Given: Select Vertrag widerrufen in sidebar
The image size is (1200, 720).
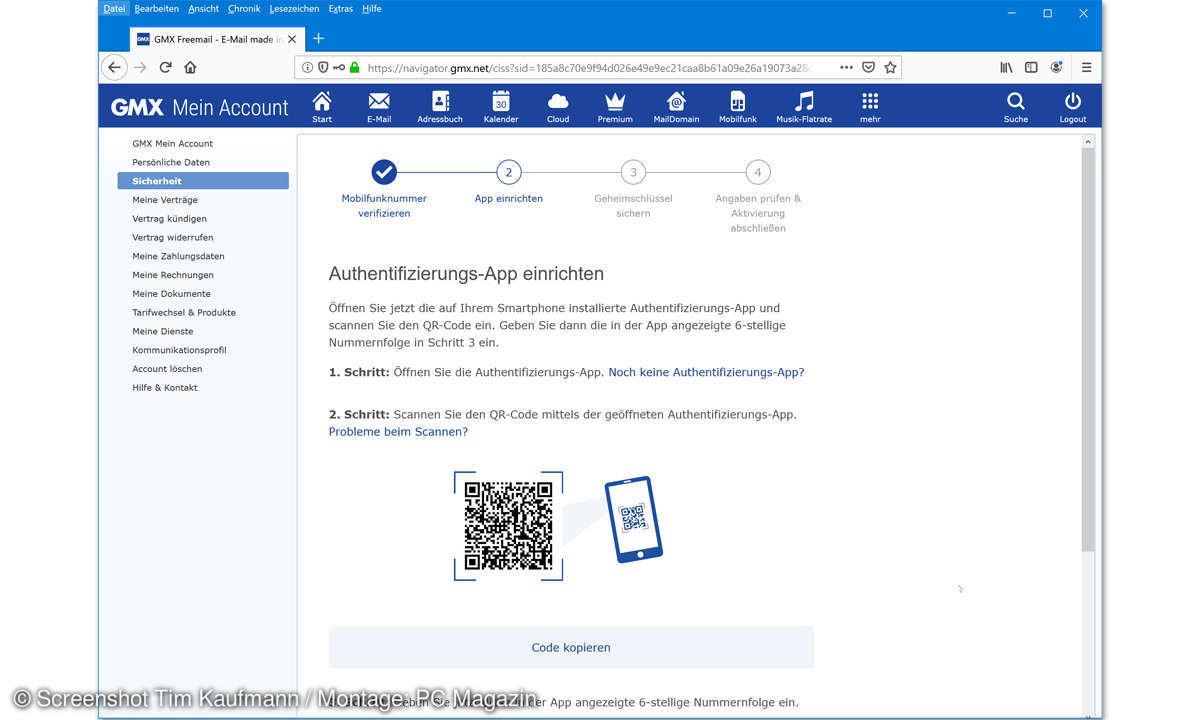Looking at the screenshot, I should (172, 237).
